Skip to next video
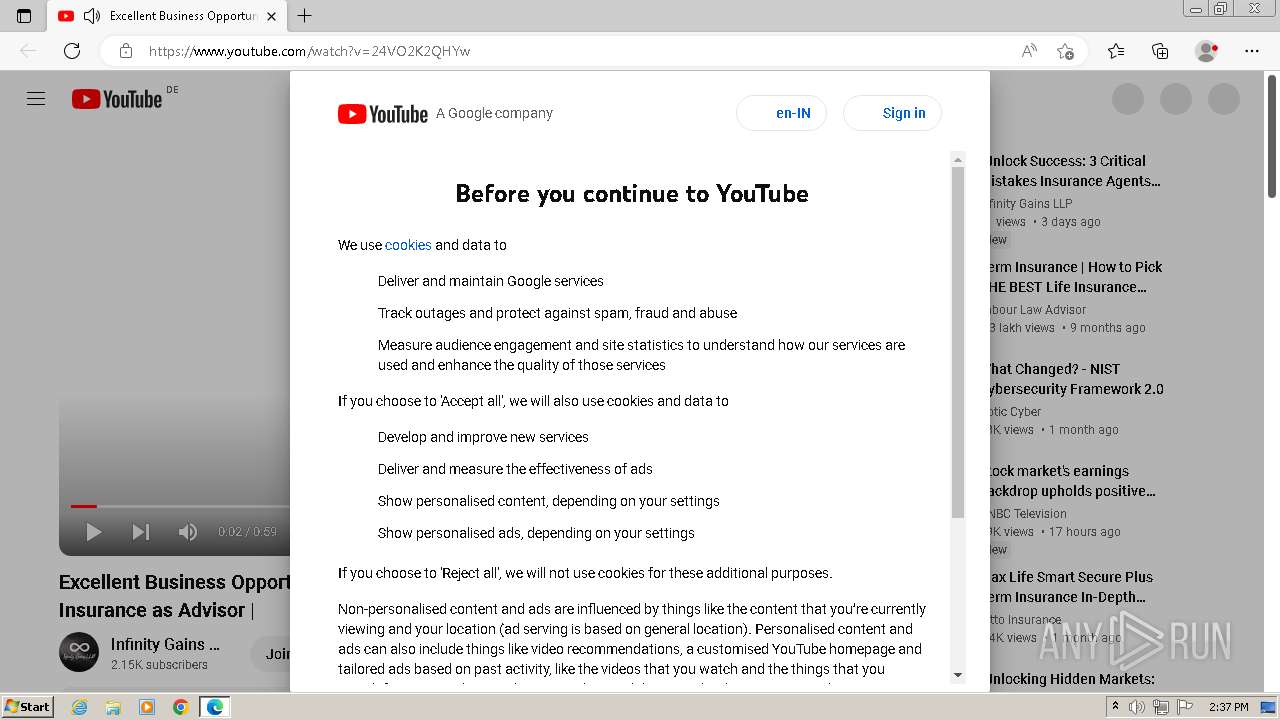 141,532
